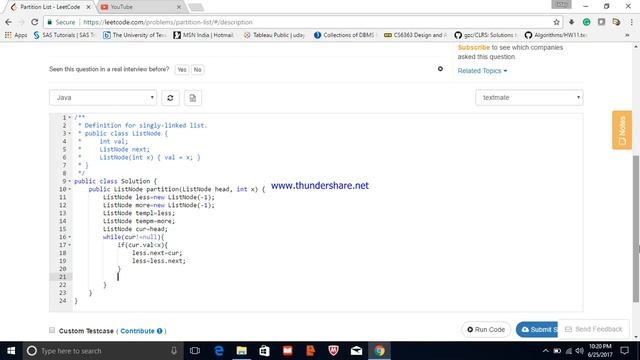Open File Explorer from taskbar
This screenshot has width=640, height=360.
click(242, 351)
